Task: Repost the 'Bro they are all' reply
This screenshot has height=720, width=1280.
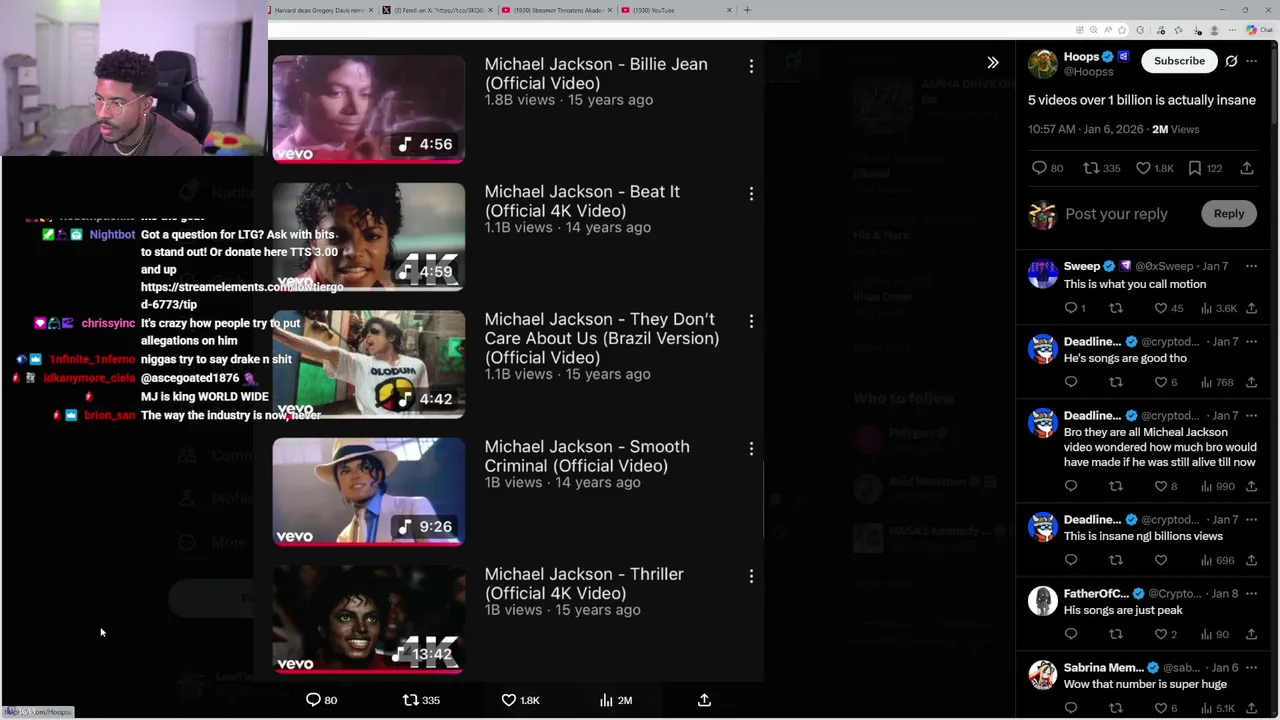Action: (x=1116, y=486)
